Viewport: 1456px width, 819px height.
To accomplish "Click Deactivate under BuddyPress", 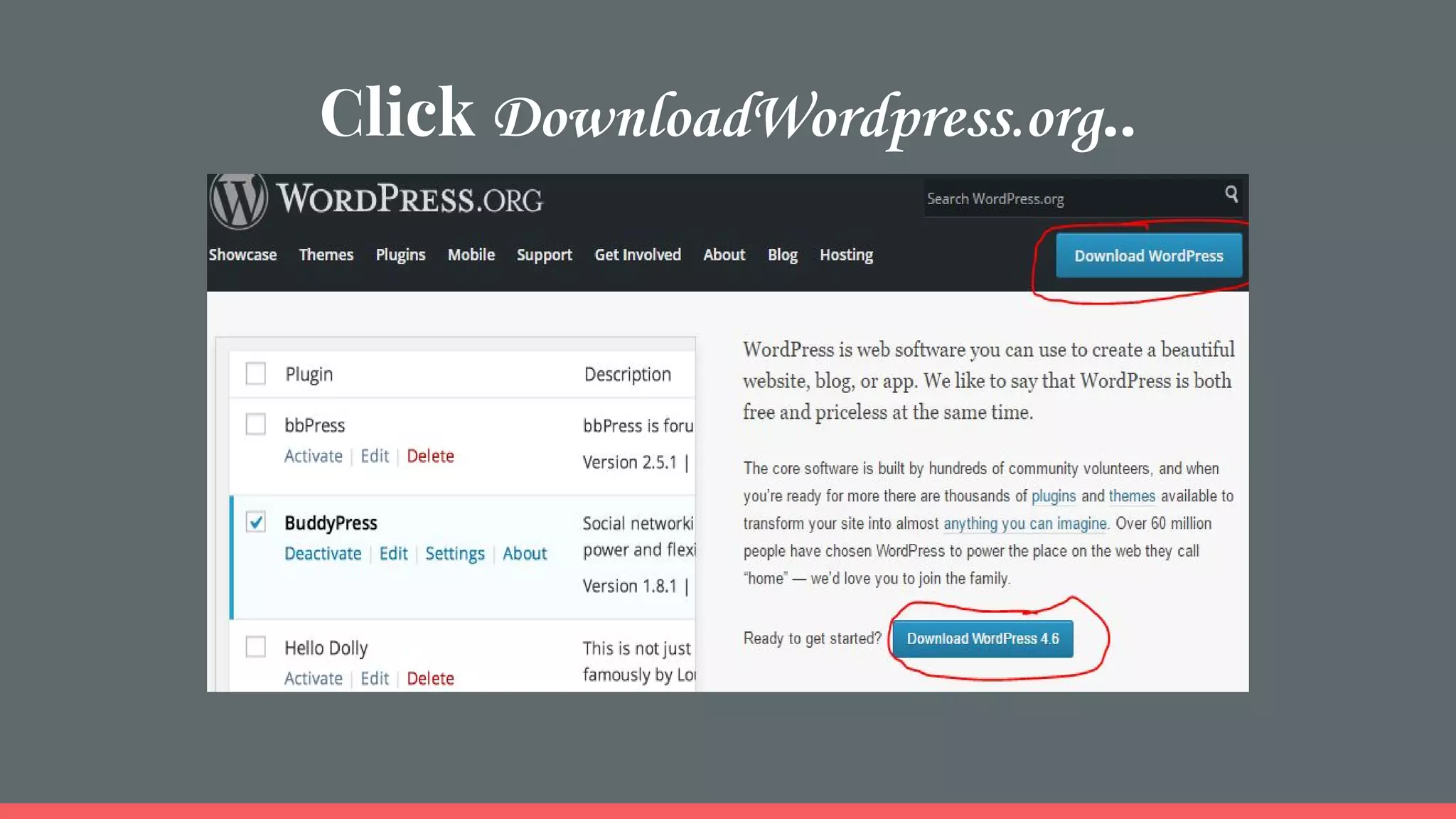I will 323,553.
